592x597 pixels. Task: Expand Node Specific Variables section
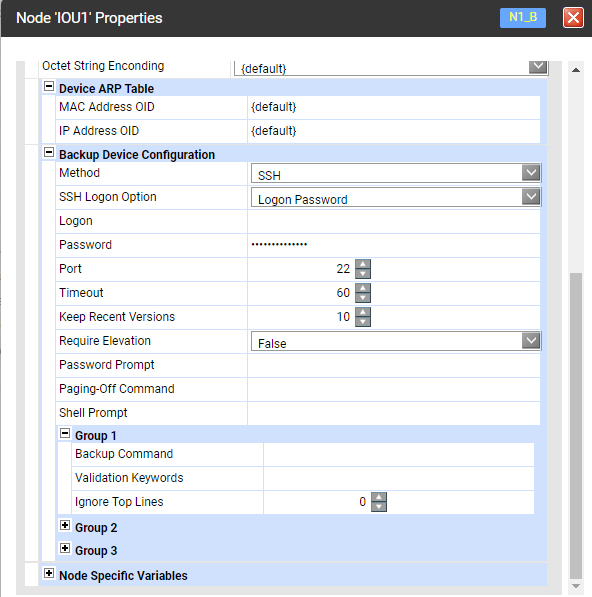coord(49,573)
